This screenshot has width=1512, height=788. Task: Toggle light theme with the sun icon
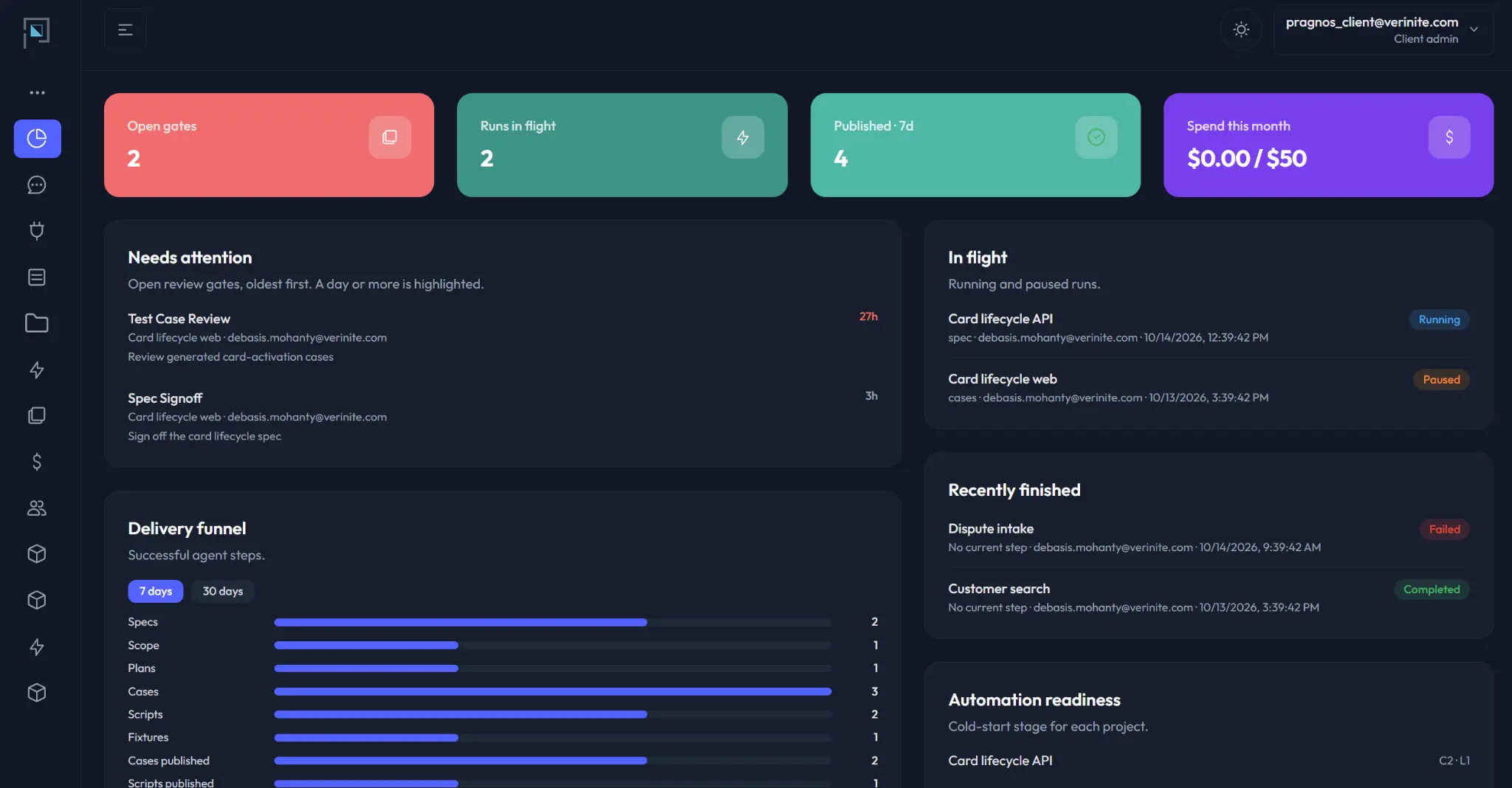(x=1242, y=30)
